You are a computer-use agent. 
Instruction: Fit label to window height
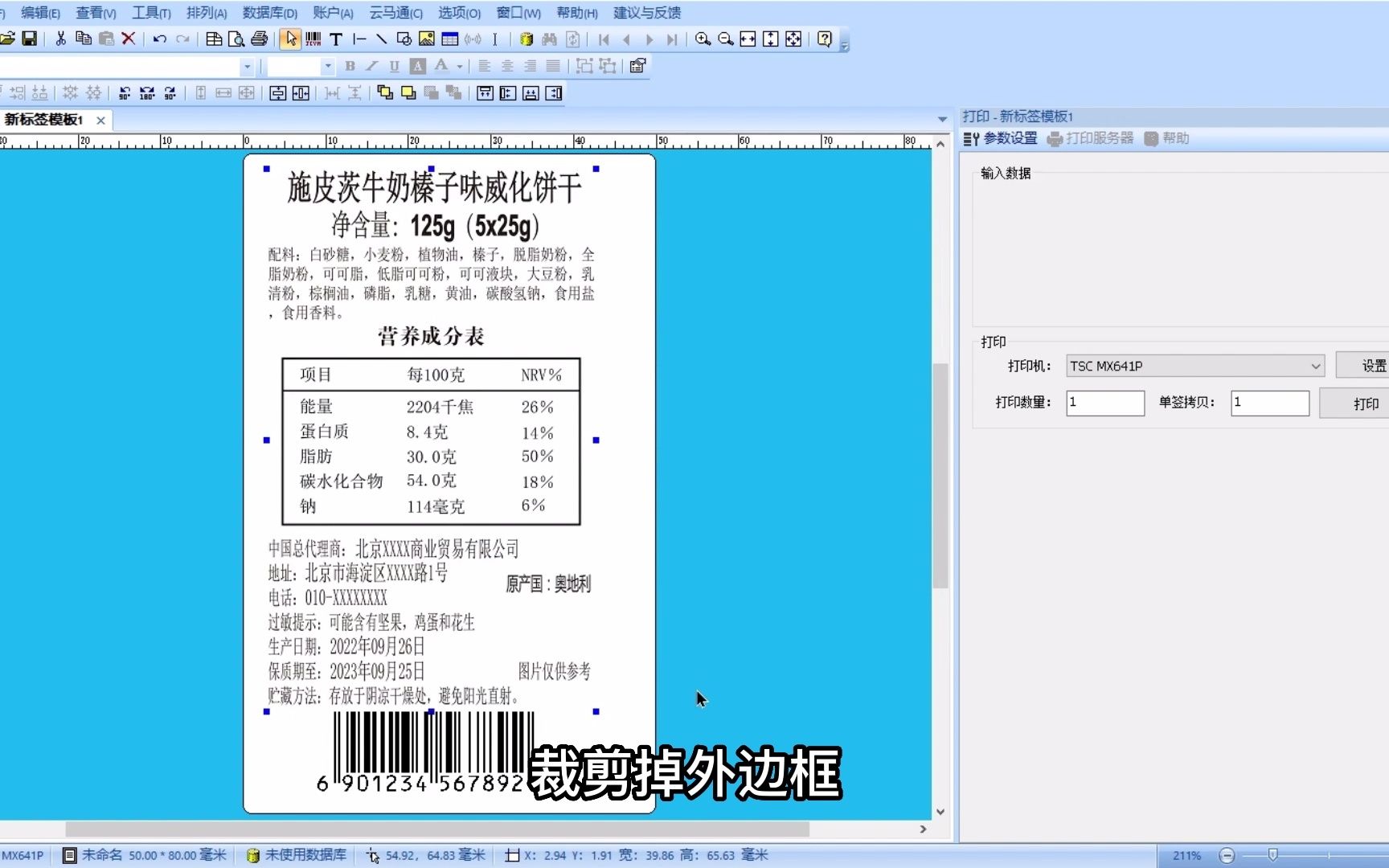(x=770, y=39)
